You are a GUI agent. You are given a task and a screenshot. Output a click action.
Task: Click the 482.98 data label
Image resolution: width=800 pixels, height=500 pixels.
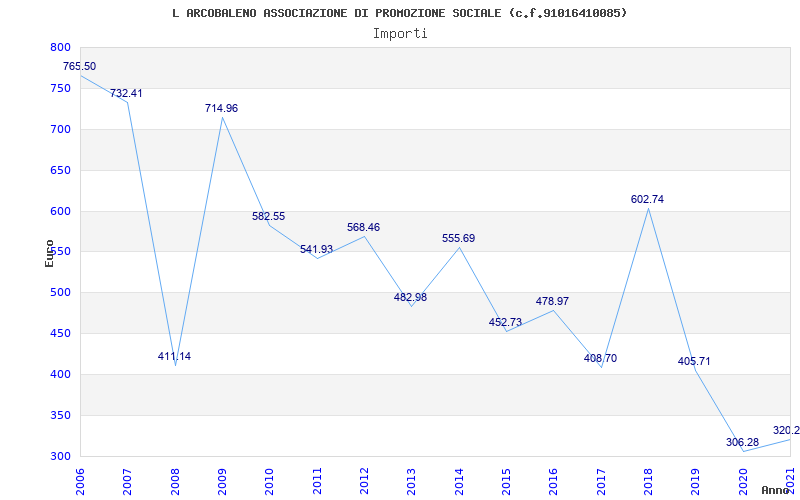click(x=410, y=297)
